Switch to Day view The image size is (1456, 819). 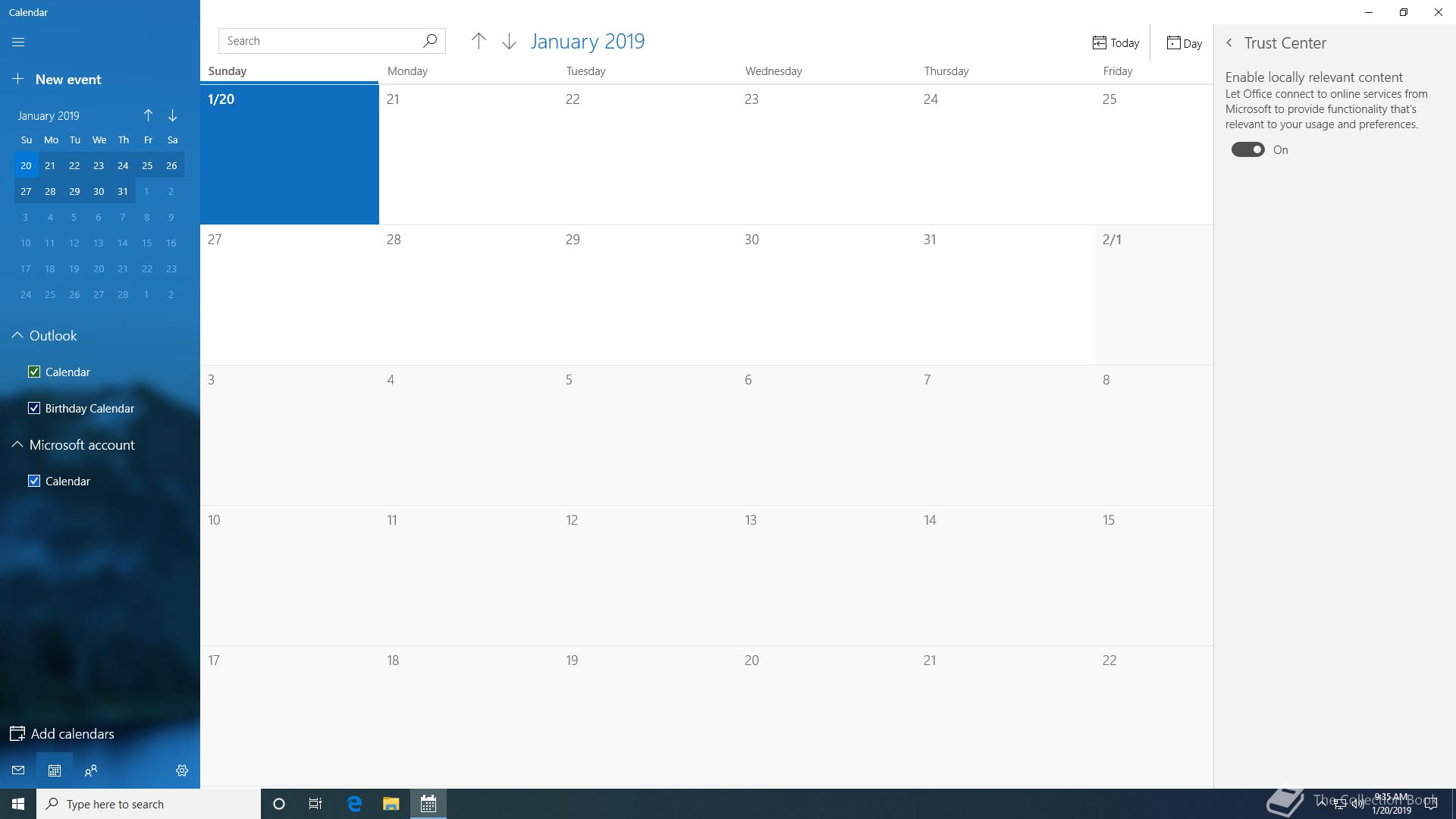(1184, 43)
